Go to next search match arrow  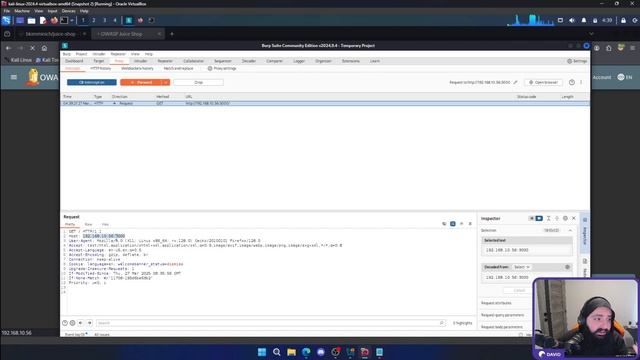tap(89, 323)
